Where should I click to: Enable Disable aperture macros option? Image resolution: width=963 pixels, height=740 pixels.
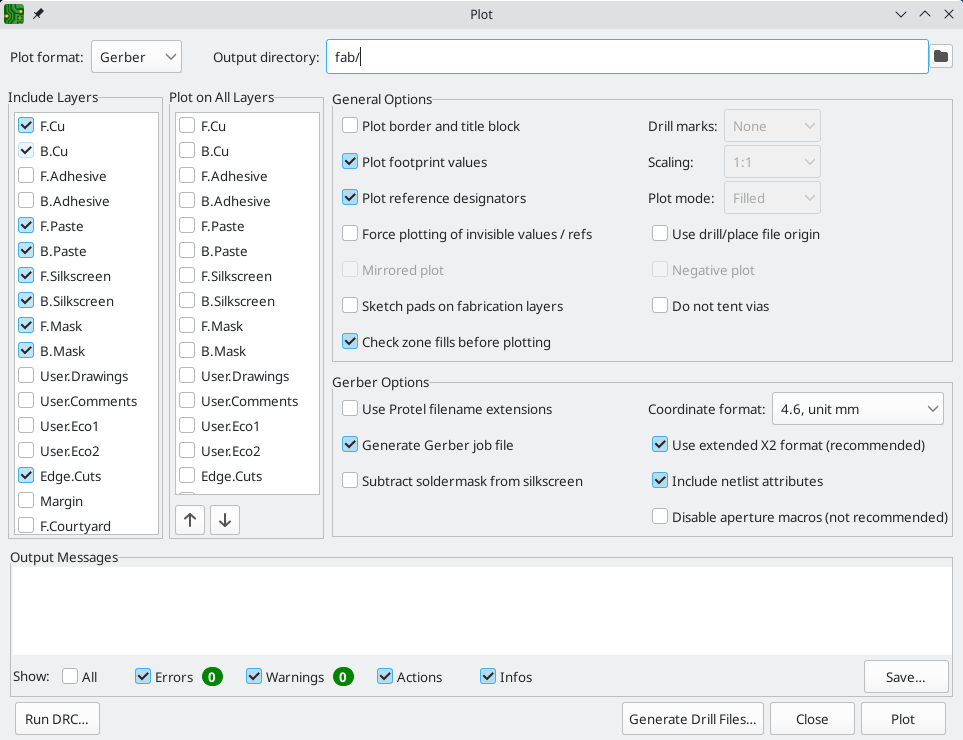pyautogui.click(x=660, y=517)
